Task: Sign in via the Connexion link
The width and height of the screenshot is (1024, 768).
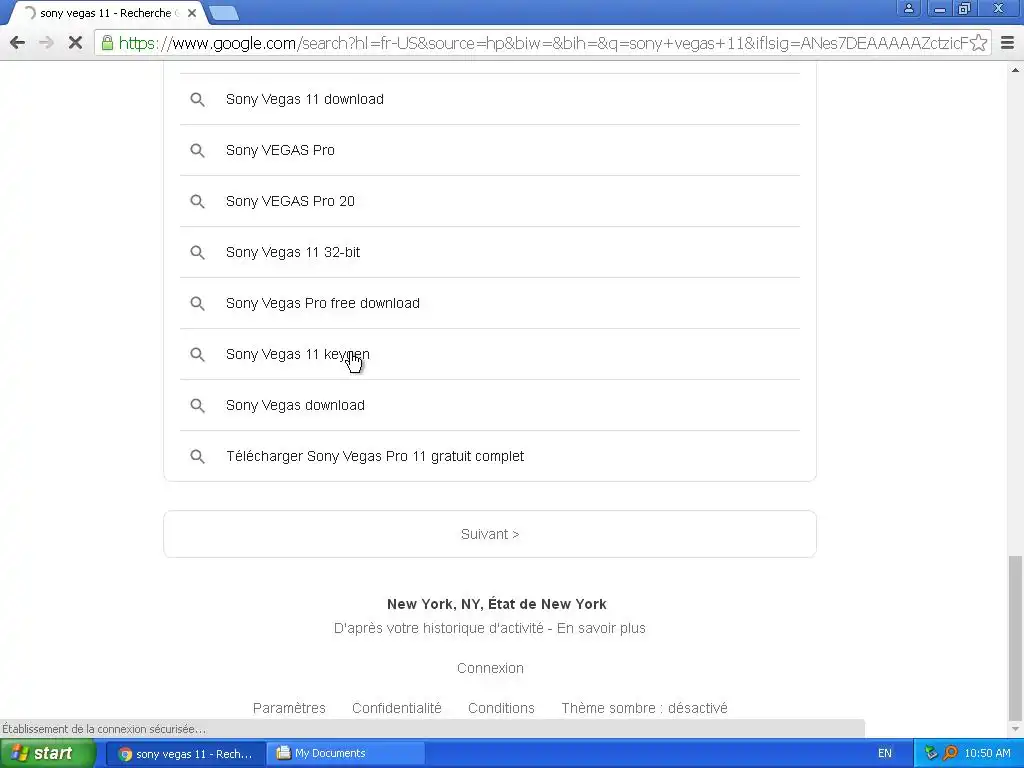Action: pyautogui.click(x=490, y=668)
